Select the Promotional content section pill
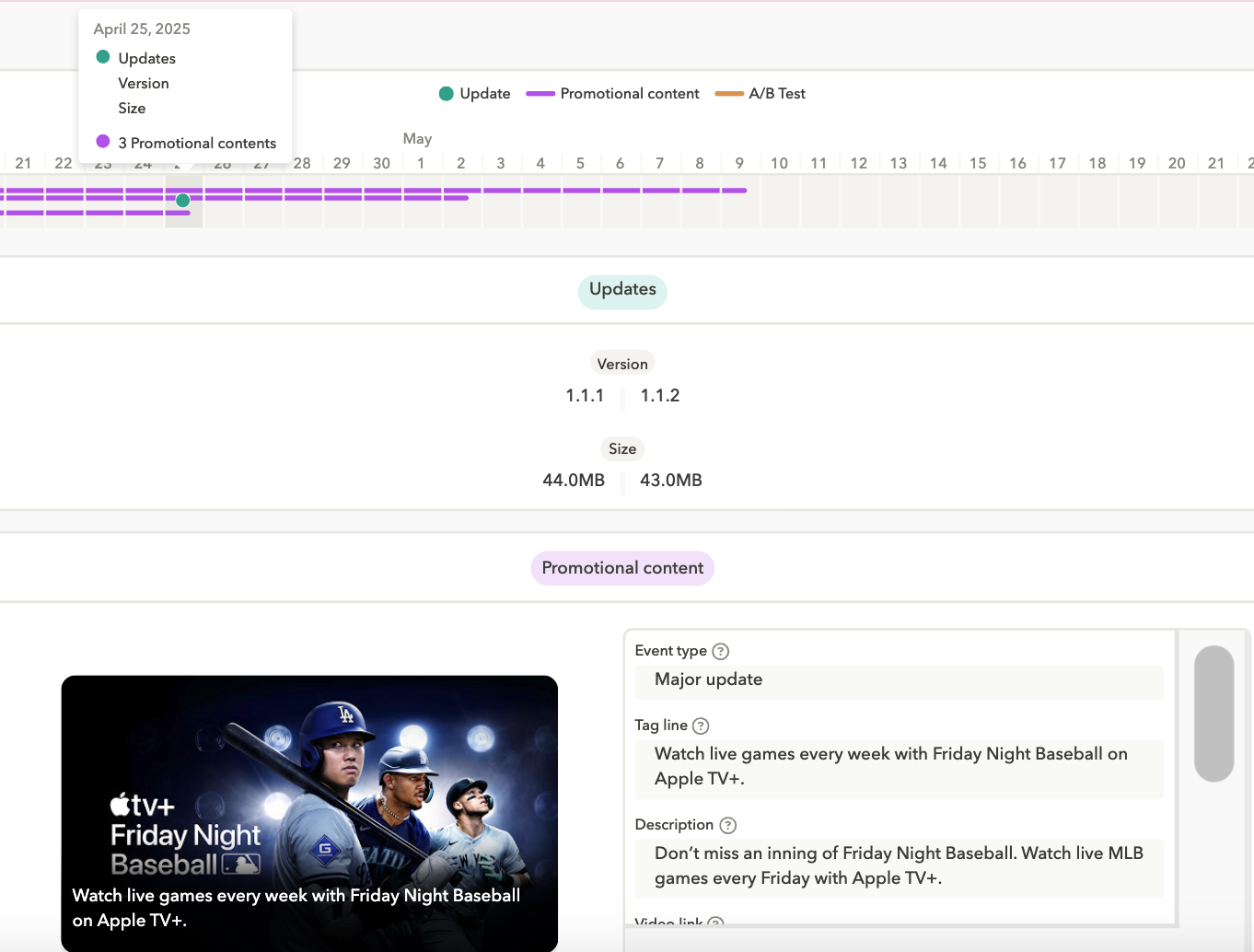Viewport: 1254px width, 952px height. pyautogui.click(x=622, y=568)
